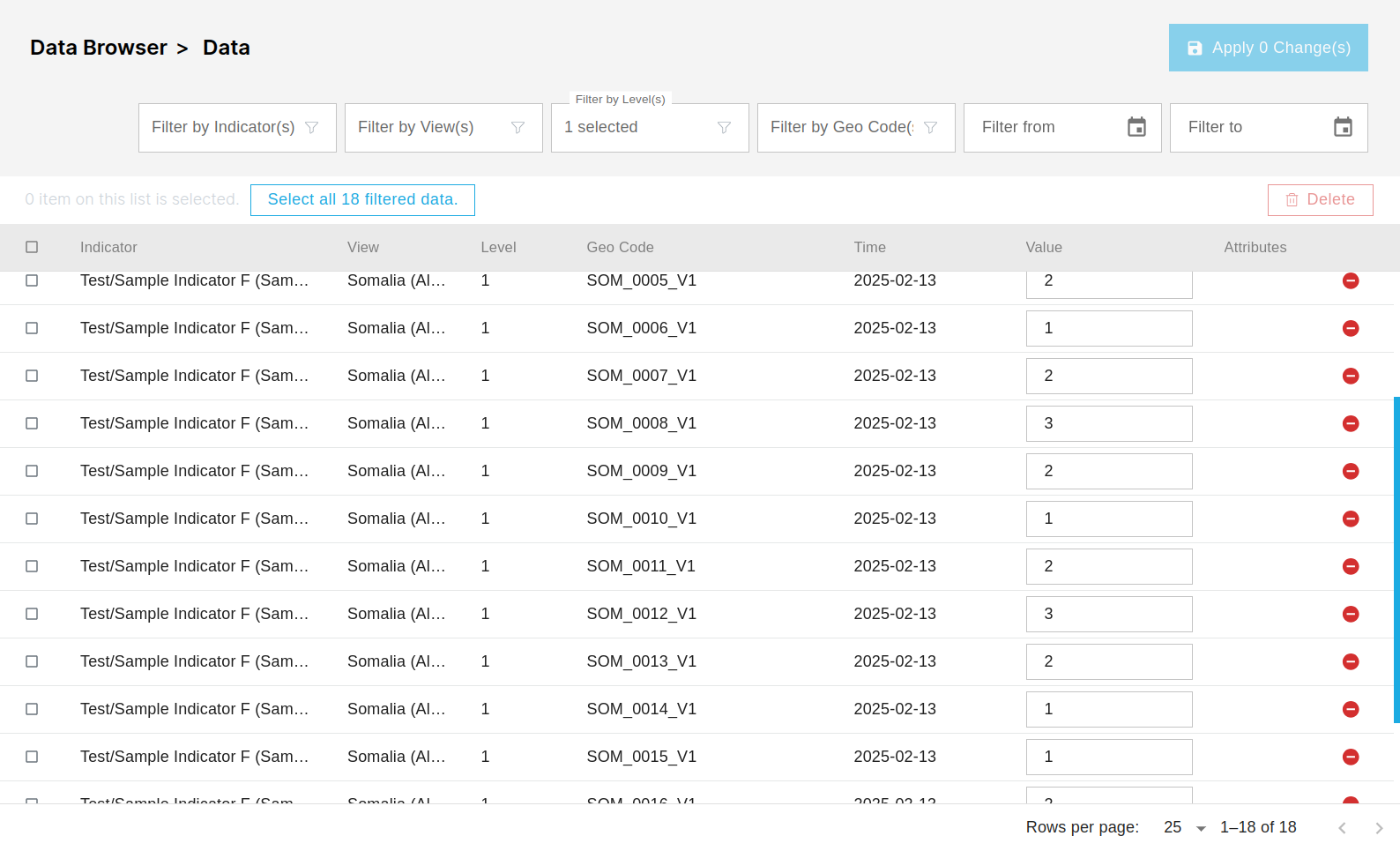1400x851 pixels.
Task: Sort by Geo Code column header
Action: (x=620, y=248)
